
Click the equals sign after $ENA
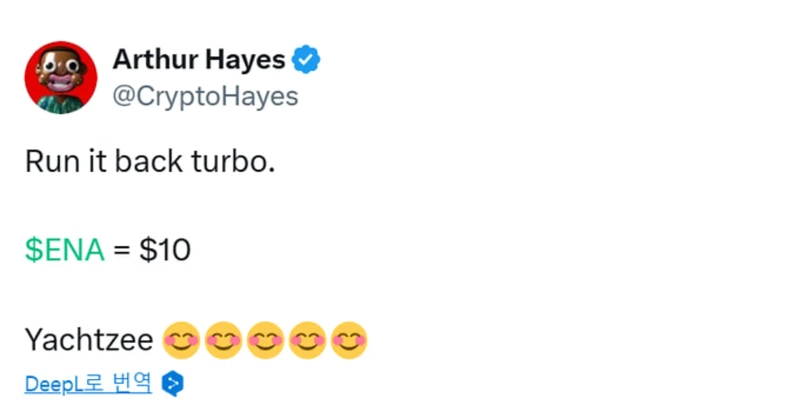(x=121, y=250)
